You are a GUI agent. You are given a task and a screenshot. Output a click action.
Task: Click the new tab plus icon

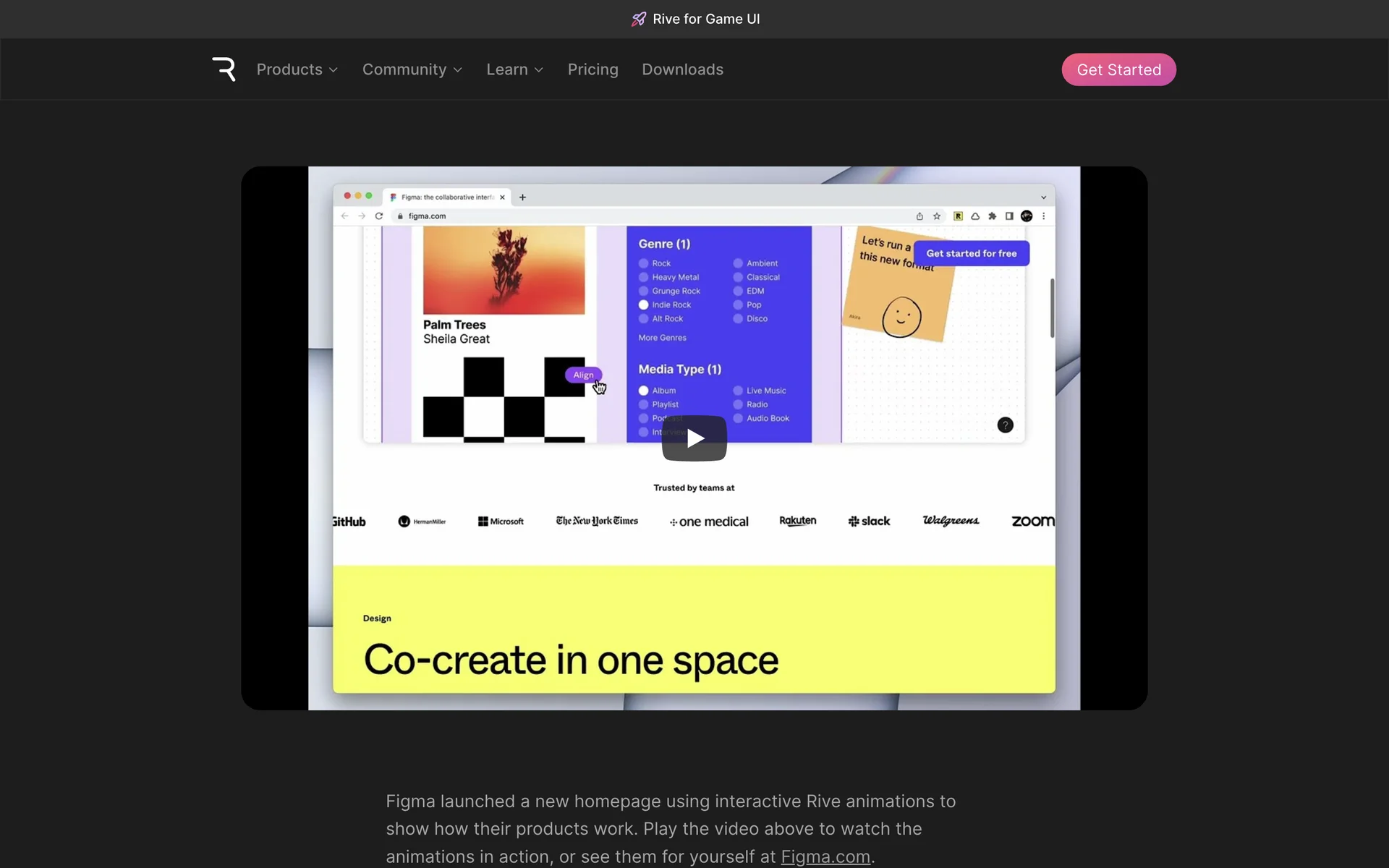tap(522, 197)
